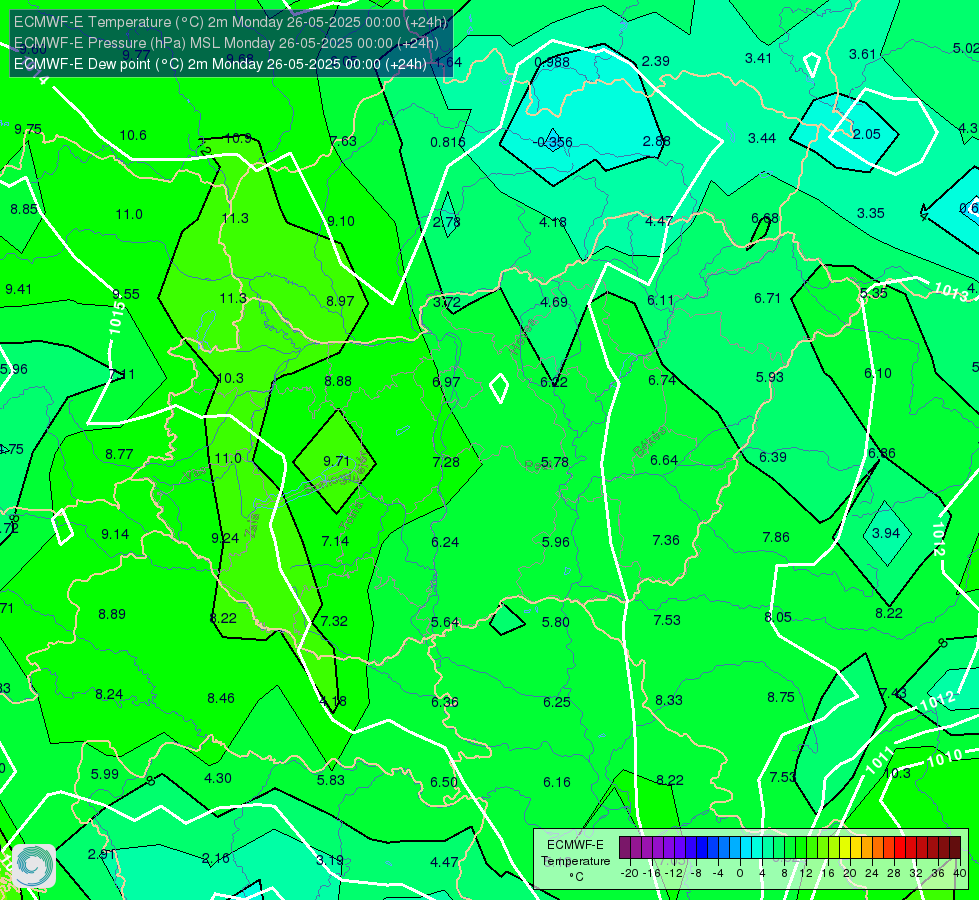The width and height of the screenshot is (979, 900).
Task: Click the ECMWF-E Temperature legend title
Action: [575, 861]
